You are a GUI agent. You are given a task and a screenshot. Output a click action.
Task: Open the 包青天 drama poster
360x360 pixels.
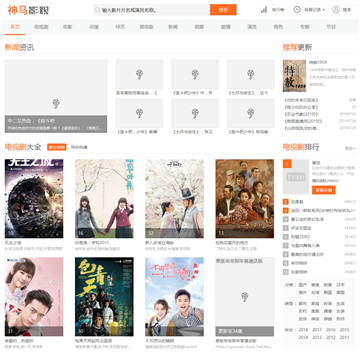coord(104,297)
